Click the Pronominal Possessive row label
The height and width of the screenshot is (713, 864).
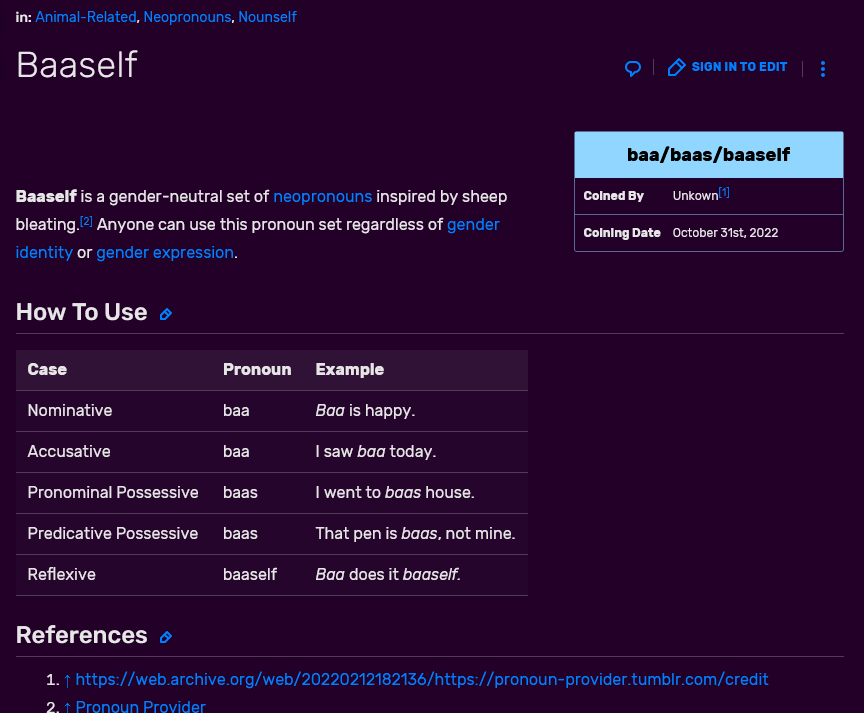(x=113, y=493)
